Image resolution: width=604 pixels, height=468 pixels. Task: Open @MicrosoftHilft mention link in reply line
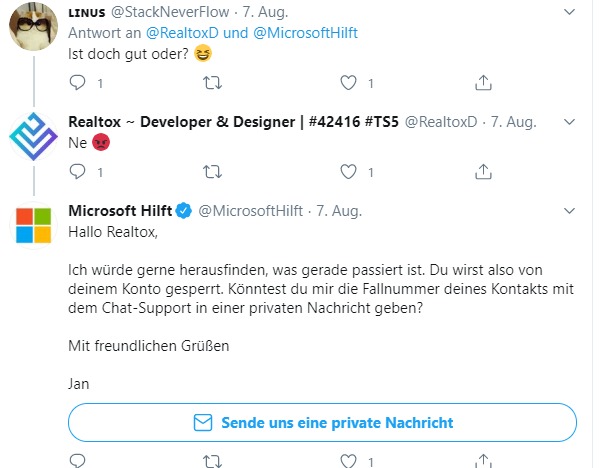305,33
